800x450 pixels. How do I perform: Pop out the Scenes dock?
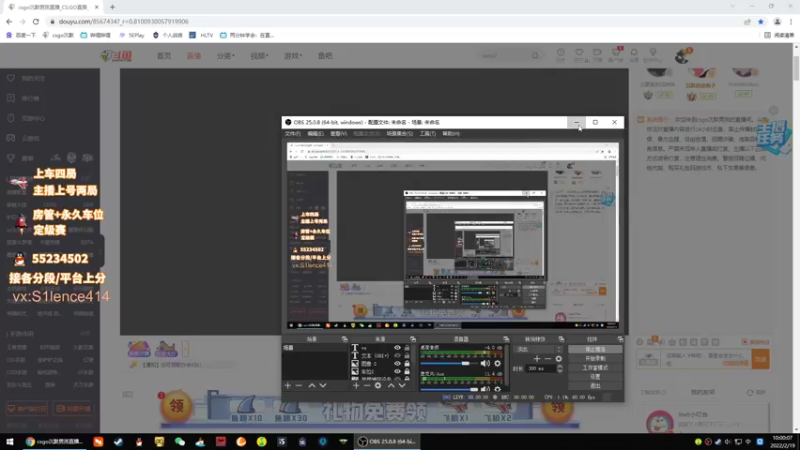point(344,339)
